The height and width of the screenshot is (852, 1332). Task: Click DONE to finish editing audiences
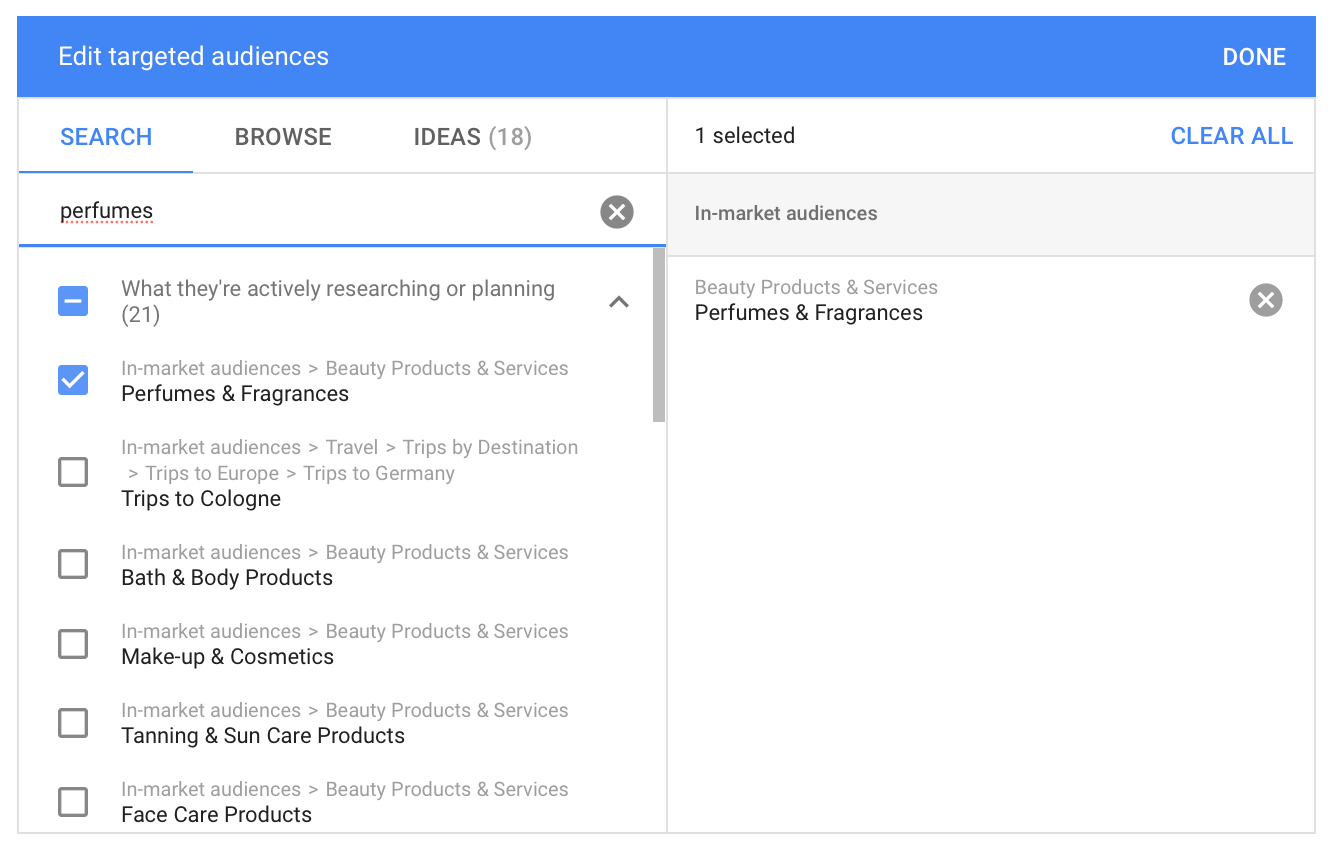pyautogui.click(x=1254, y=57)
